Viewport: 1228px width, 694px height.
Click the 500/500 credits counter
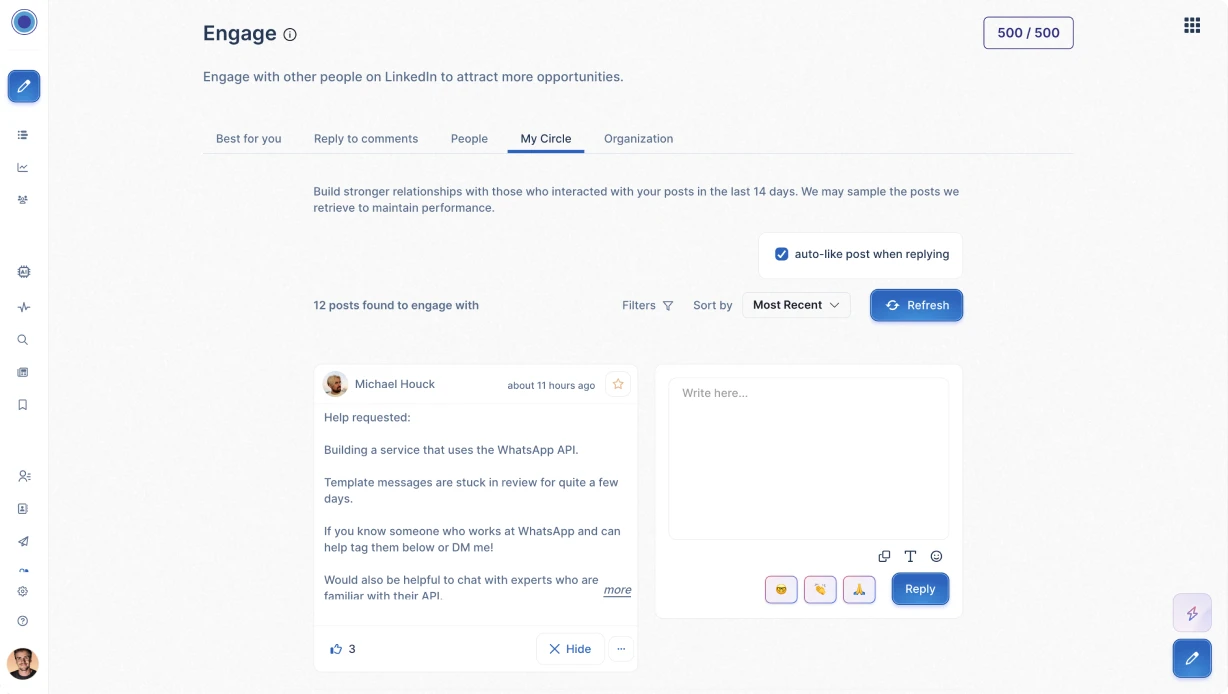[x=1028, y=32]
